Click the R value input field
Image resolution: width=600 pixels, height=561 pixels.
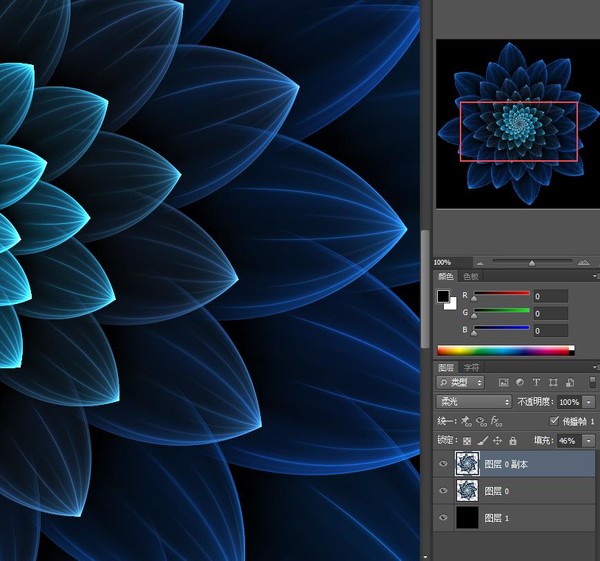[551, 296]
